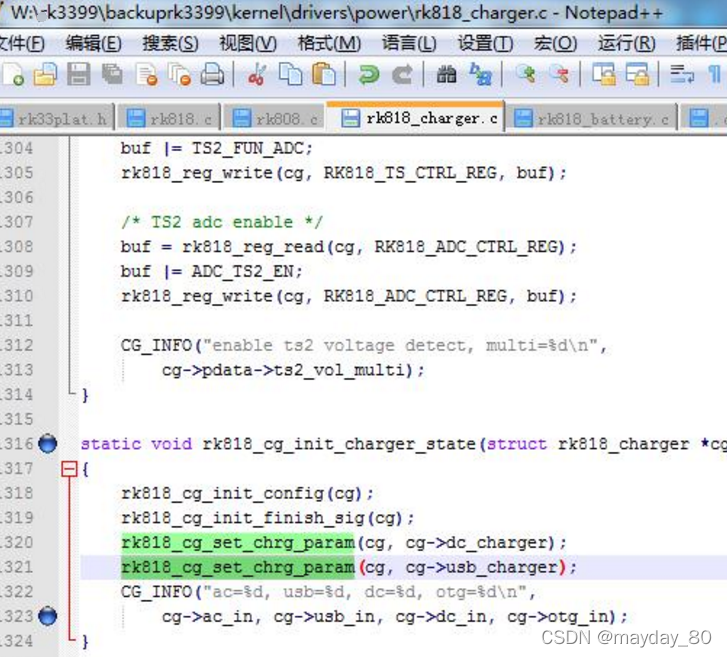Click the comment TS2 adc enable
The image size is (727, 657).
point(222,222)
